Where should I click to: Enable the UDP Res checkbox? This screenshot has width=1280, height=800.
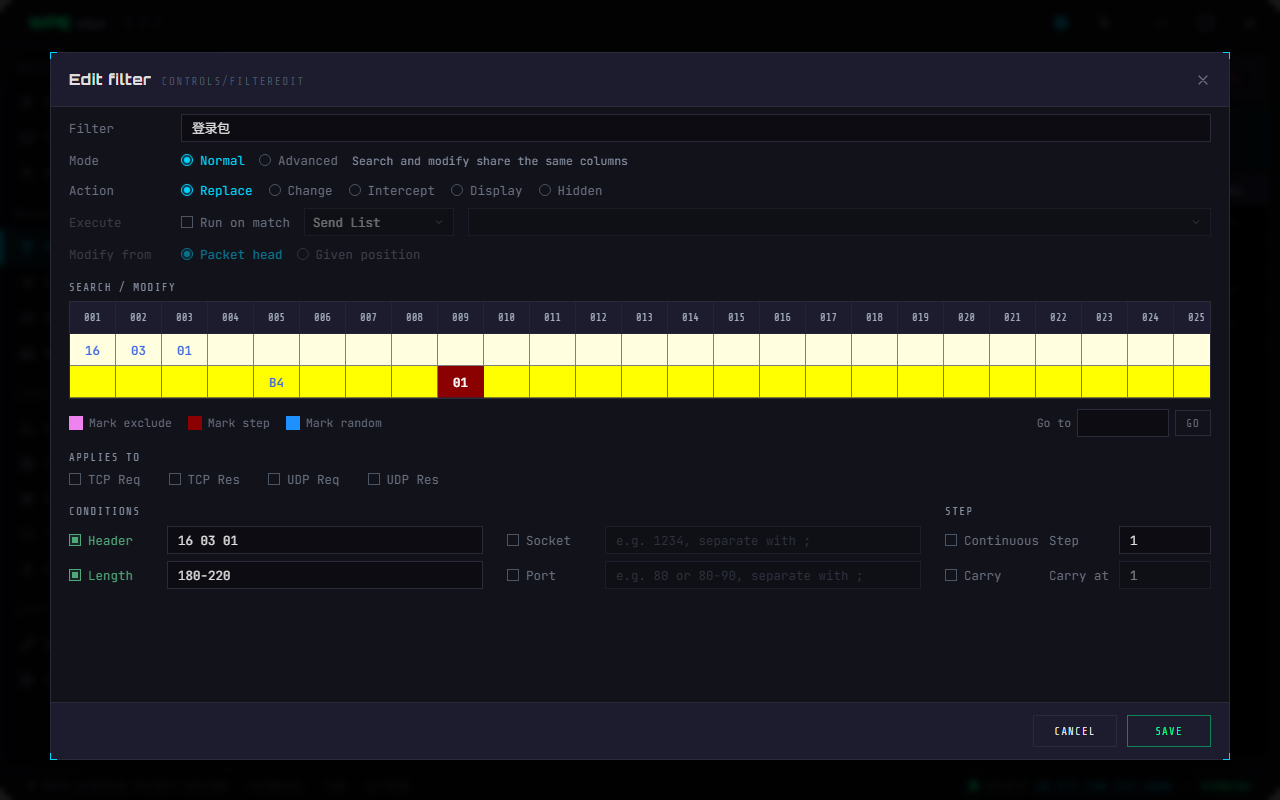374,479
